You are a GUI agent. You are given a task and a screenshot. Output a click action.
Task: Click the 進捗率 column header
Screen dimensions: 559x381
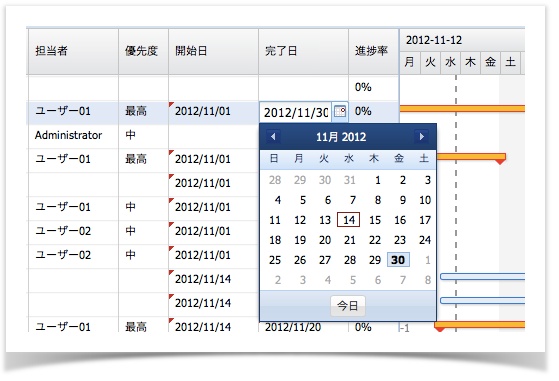pyautogui.click(x=373, y=51)
